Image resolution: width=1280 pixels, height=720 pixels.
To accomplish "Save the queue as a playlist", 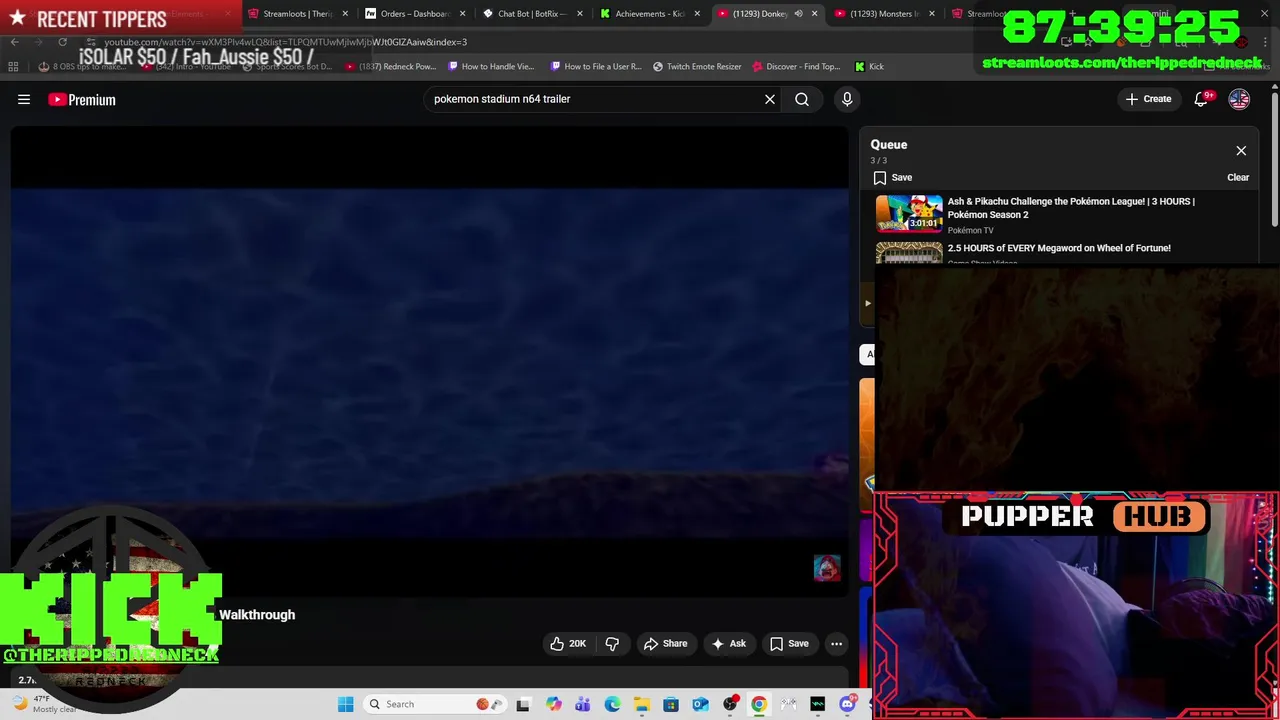I will pos(893,178).
